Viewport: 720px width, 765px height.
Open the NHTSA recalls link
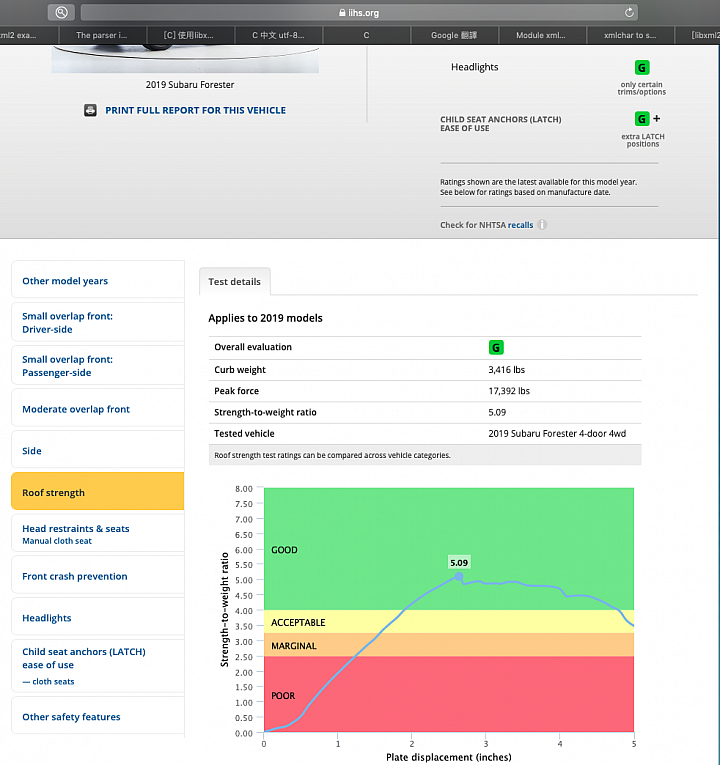pos(520,225)
